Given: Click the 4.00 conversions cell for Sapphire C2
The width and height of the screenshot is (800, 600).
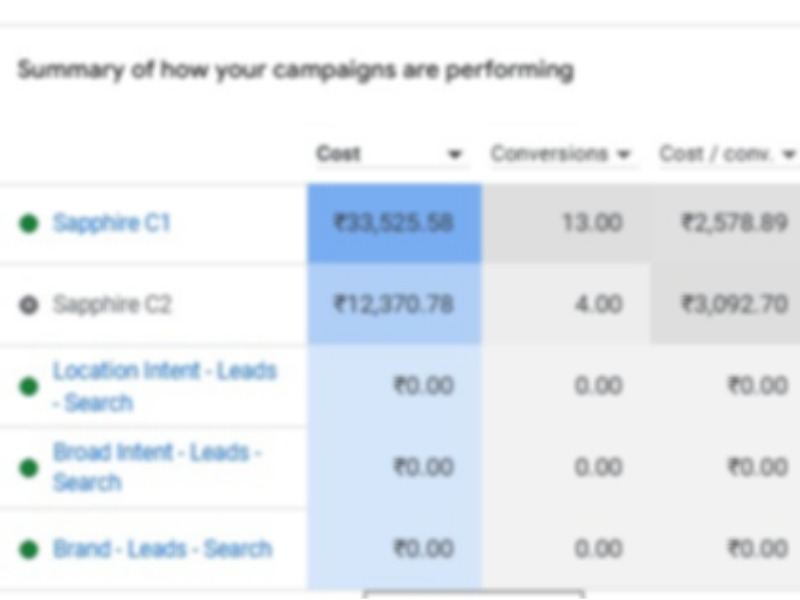Looking at the screenshot, I should click(x=598, y=305).
